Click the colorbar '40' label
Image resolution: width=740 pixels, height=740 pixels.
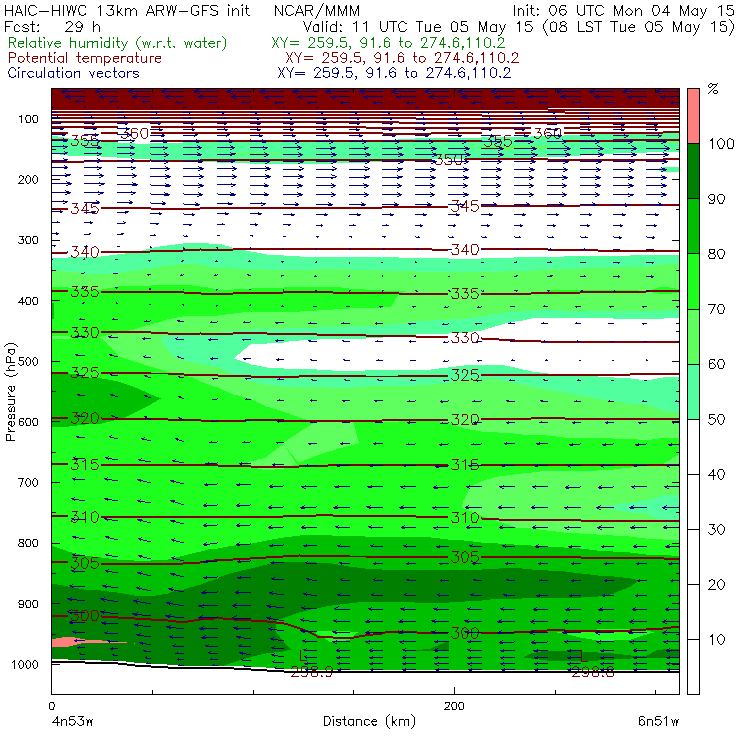[716, 474]
